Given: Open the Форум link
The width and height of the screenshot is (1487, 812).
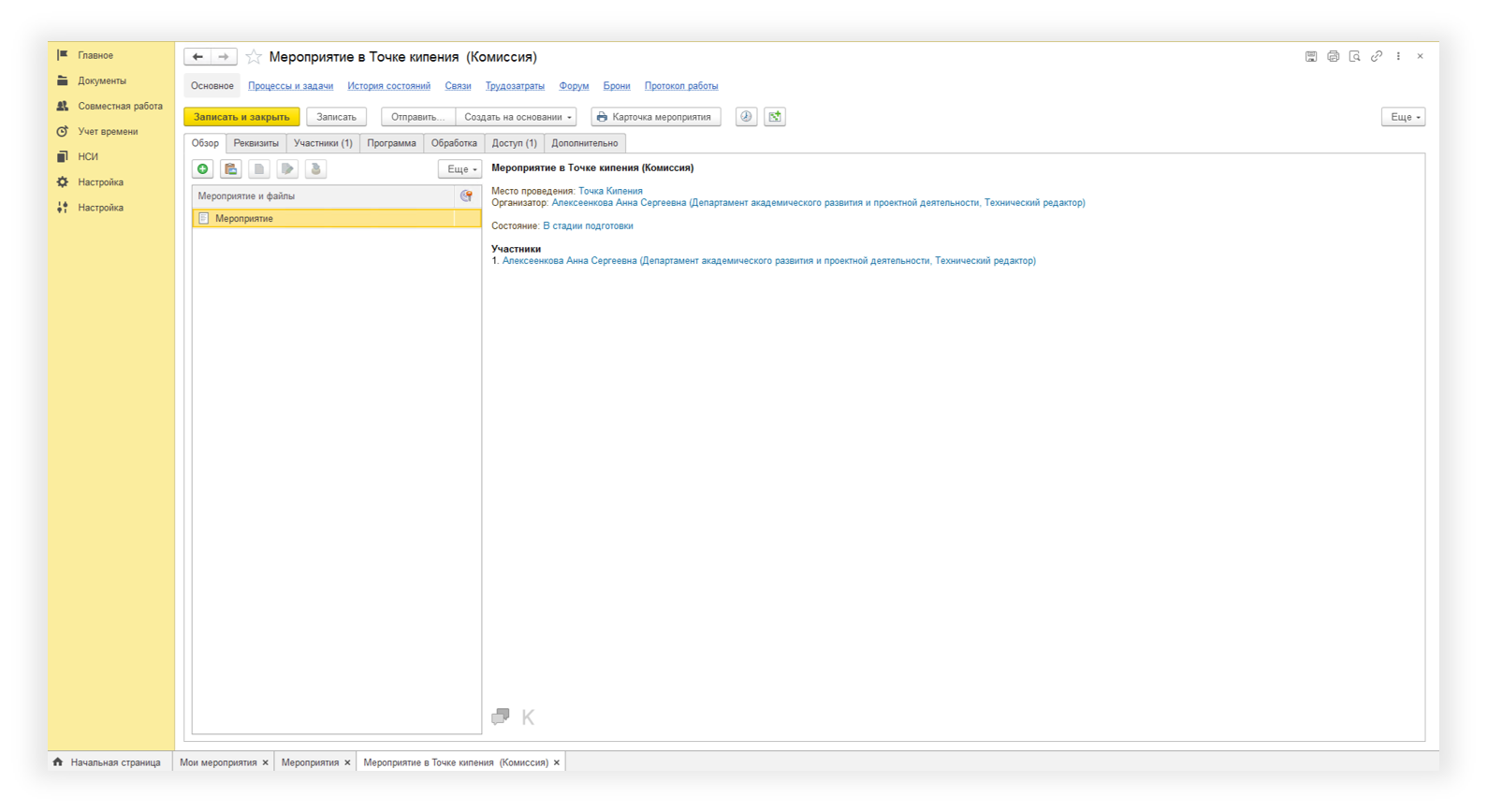Looking at the screenshot, I should click(574, 86).
